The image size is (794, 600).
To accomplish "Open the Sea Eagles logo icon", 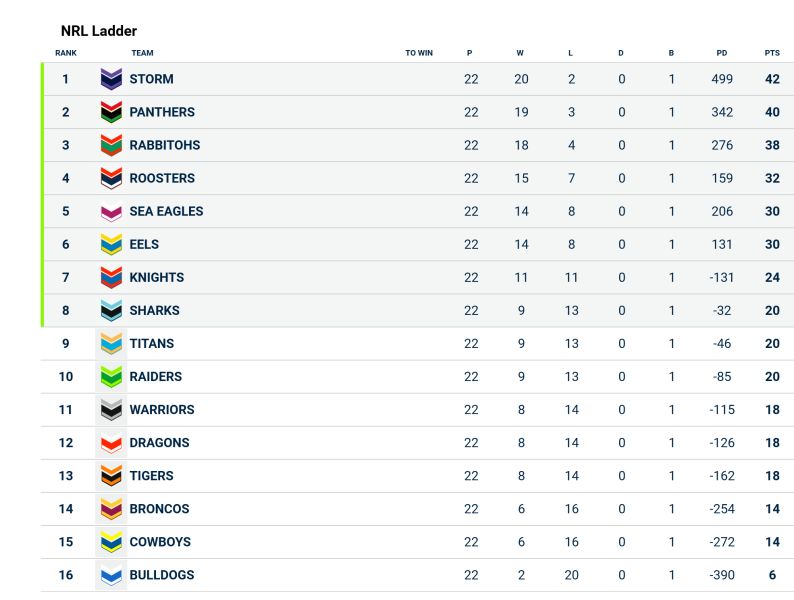I will click(111, 211).
